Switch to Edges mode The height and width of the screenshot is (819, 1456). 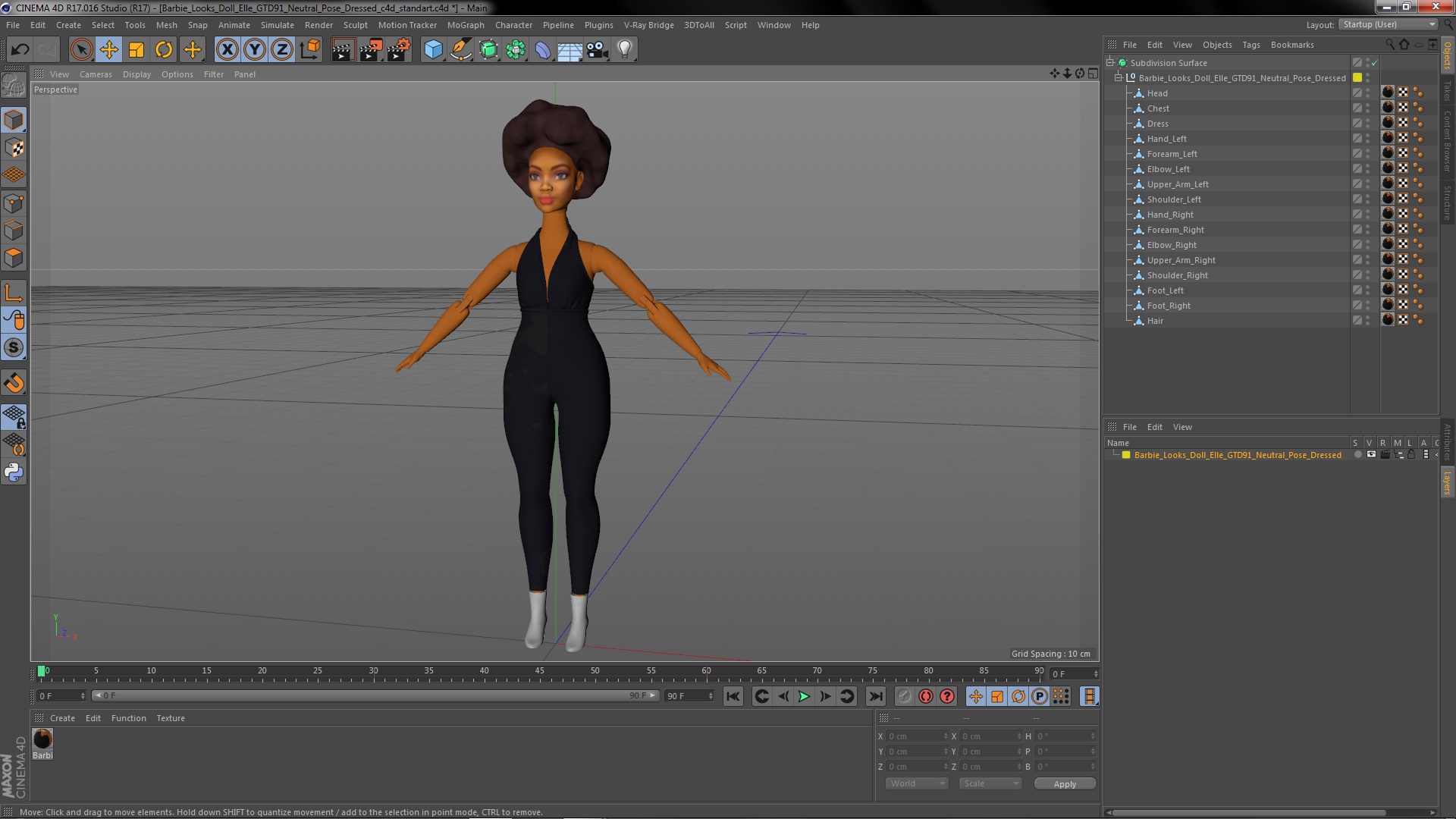(14, 231)
